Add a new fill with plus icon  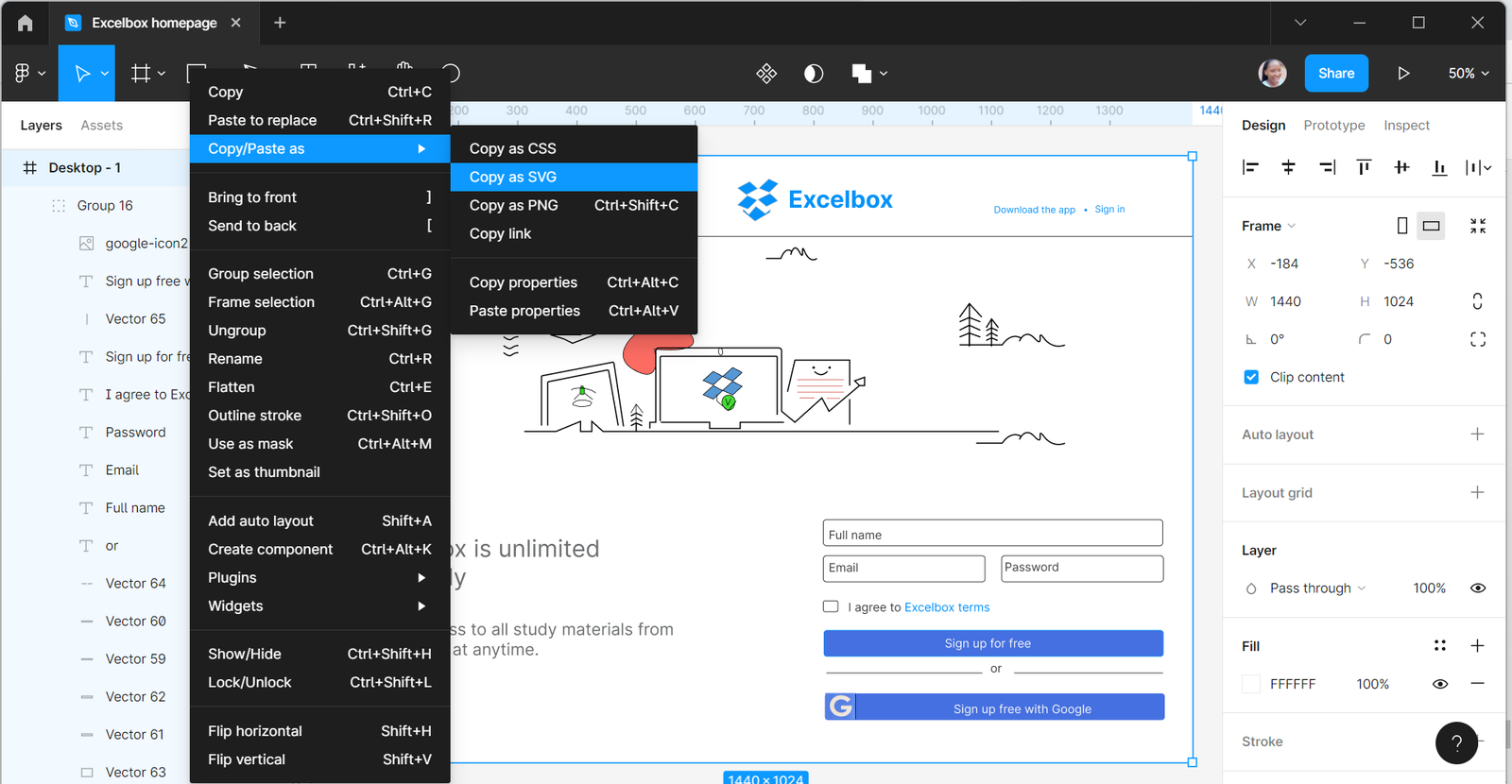coord(1477,646)
